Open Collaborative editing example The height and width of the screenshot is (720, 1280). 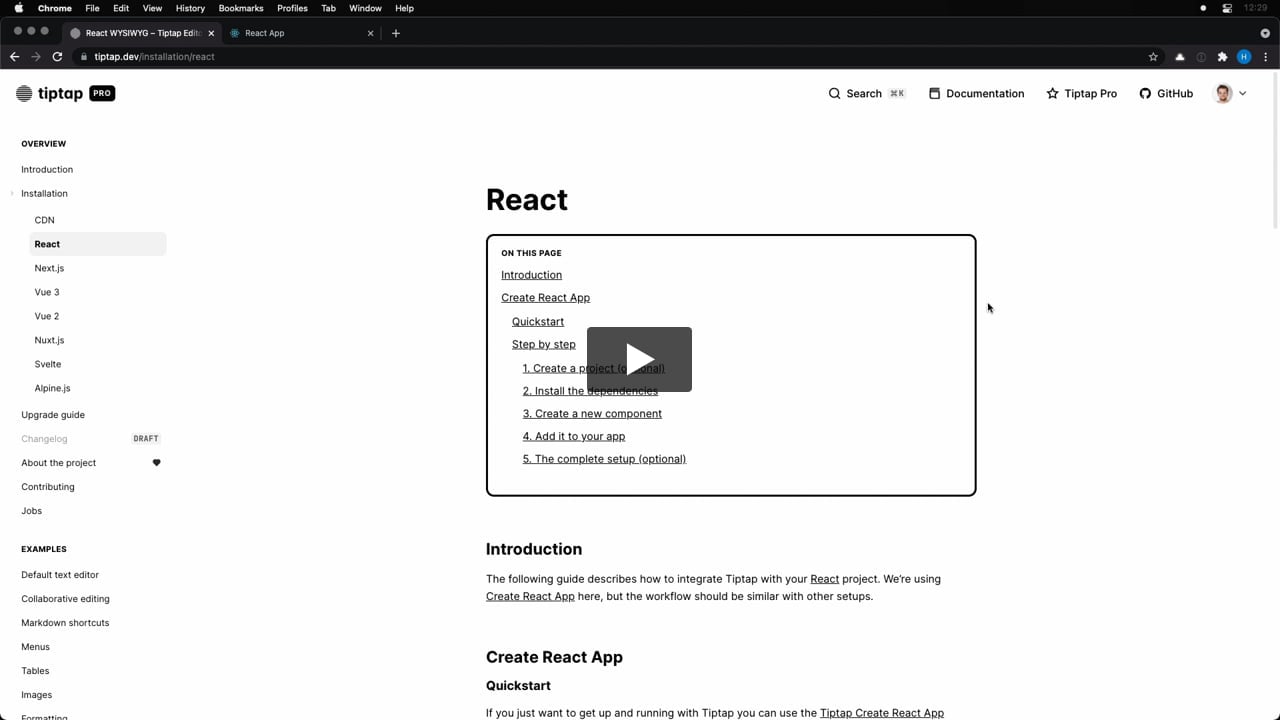[65, 599]
